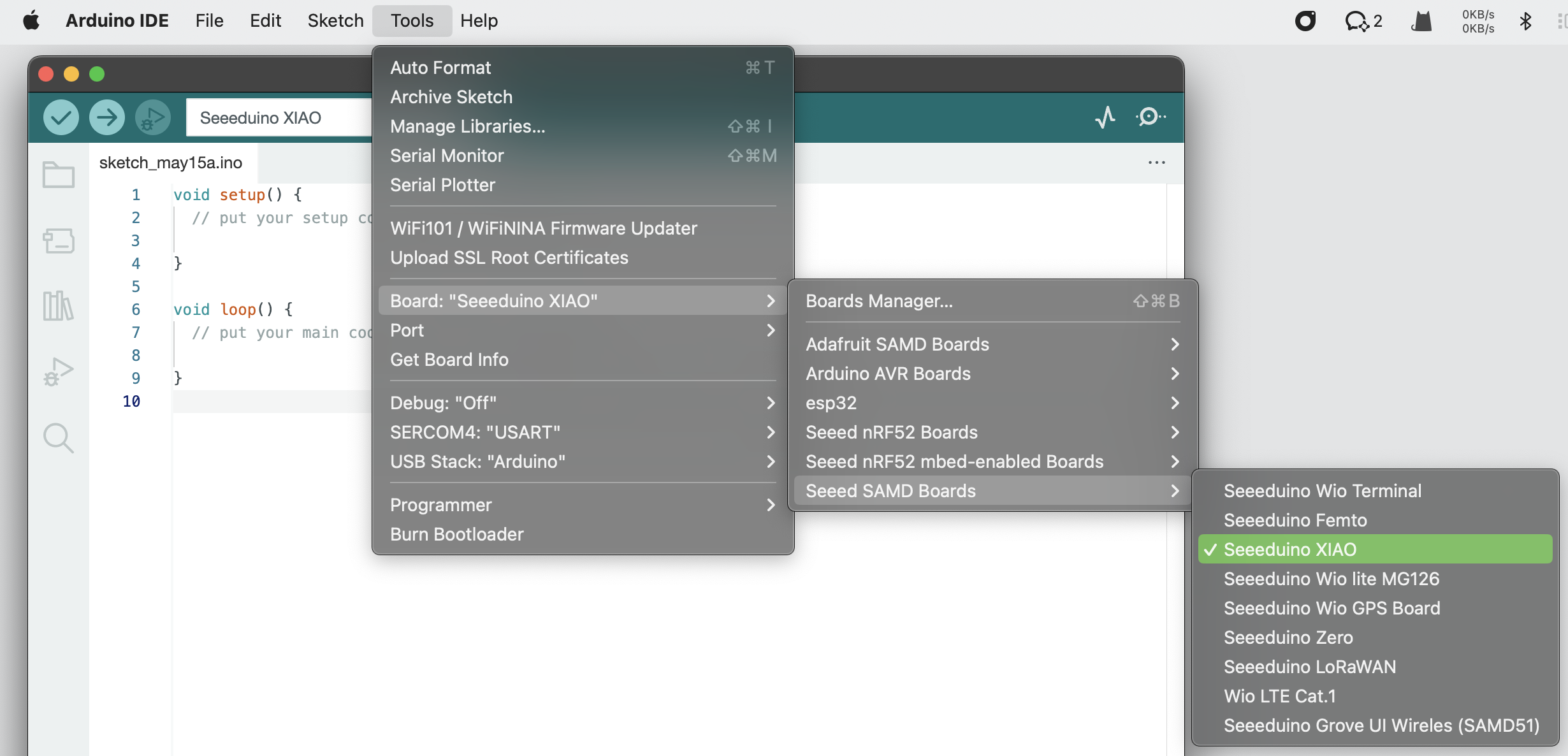This screenshot has height=756, width=1568.
Task: Expand the Arduino AVR Boards submenu
Action: [x=992, y=373]
